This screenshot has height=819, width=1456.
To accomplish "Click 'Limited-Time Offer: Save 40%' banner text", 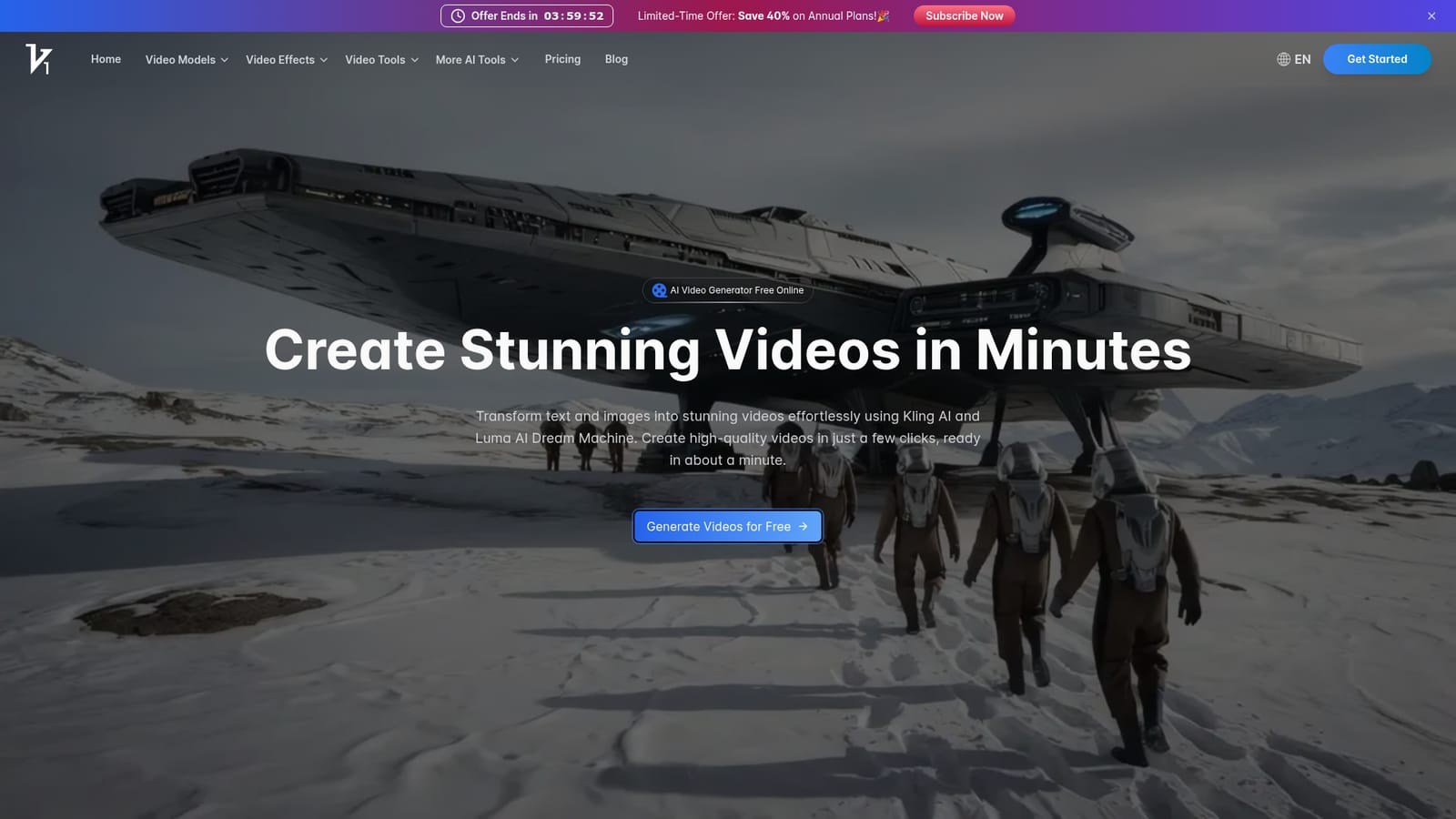I will click(x=763, y=15).
